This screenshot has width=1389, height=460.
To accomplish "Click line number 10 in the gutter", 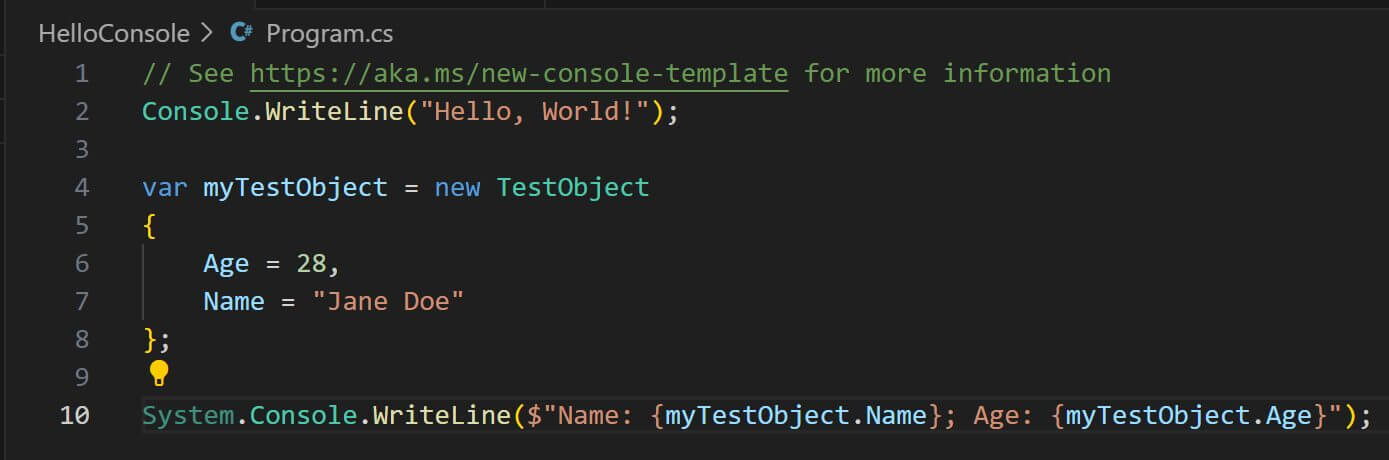I will tap(74, 415).
